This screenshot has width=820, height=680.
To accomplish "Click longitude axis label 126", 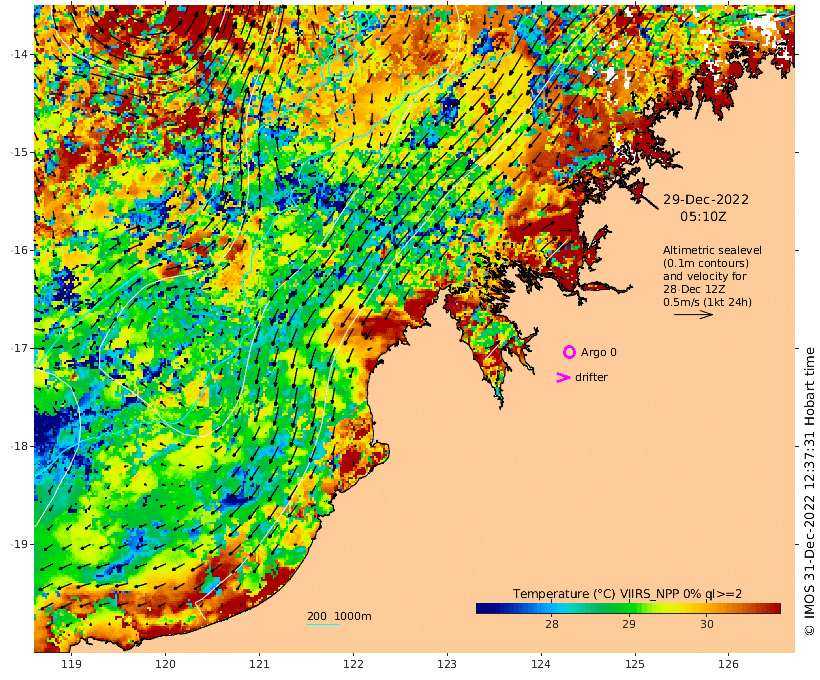I will (728, 664).
